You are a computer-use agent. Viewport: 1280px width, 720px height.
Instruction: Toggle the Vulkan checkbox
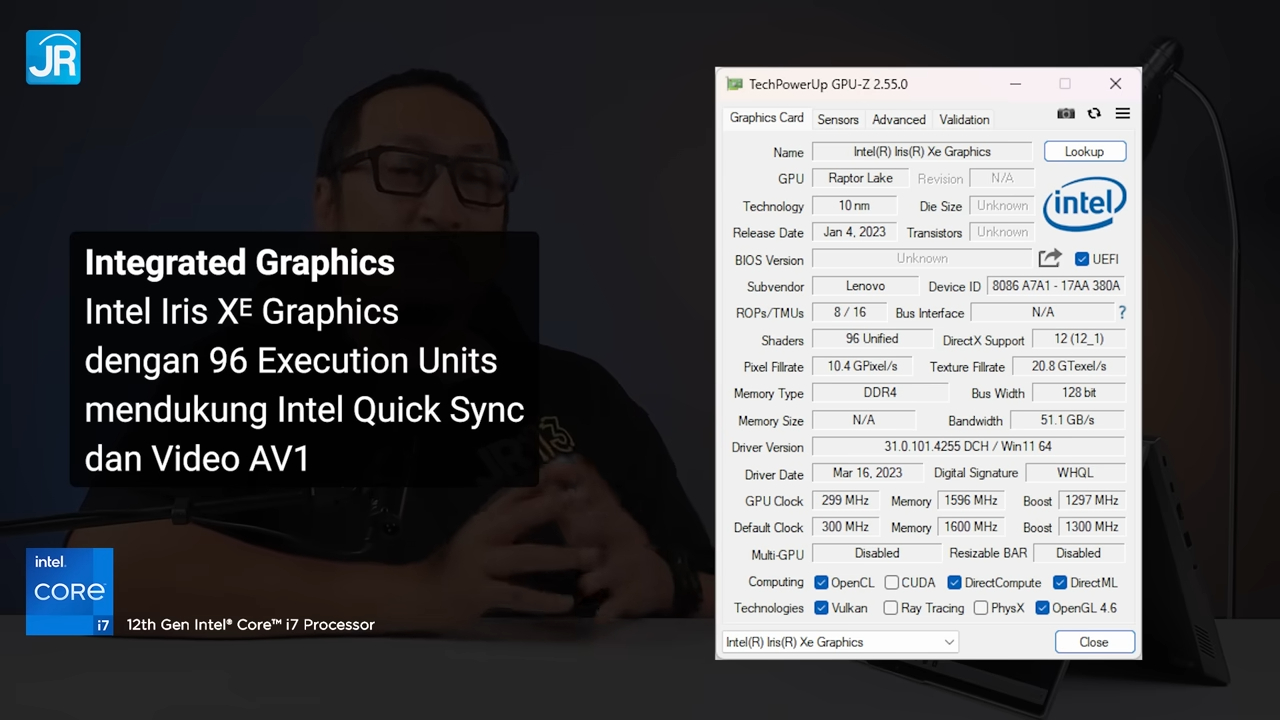point(821,608)
